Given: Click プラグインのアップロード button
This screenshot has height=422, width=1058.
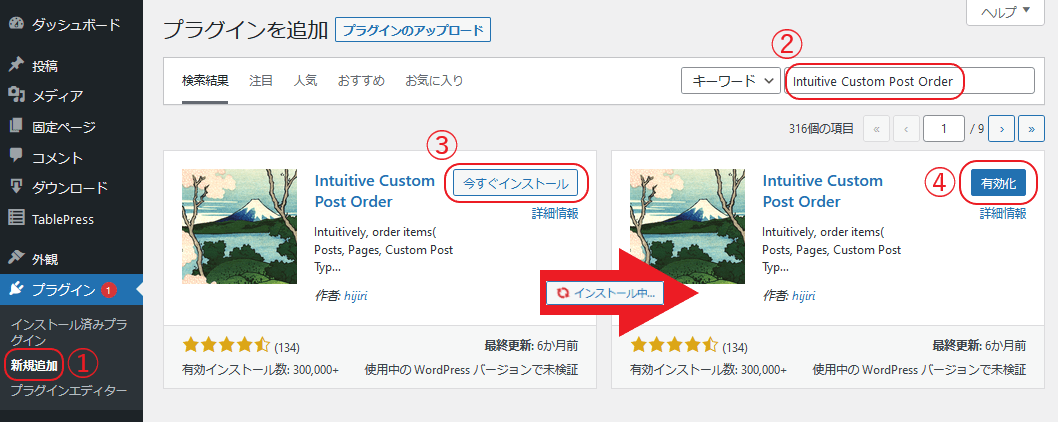Looking at the screenshot, I should 413,31.
